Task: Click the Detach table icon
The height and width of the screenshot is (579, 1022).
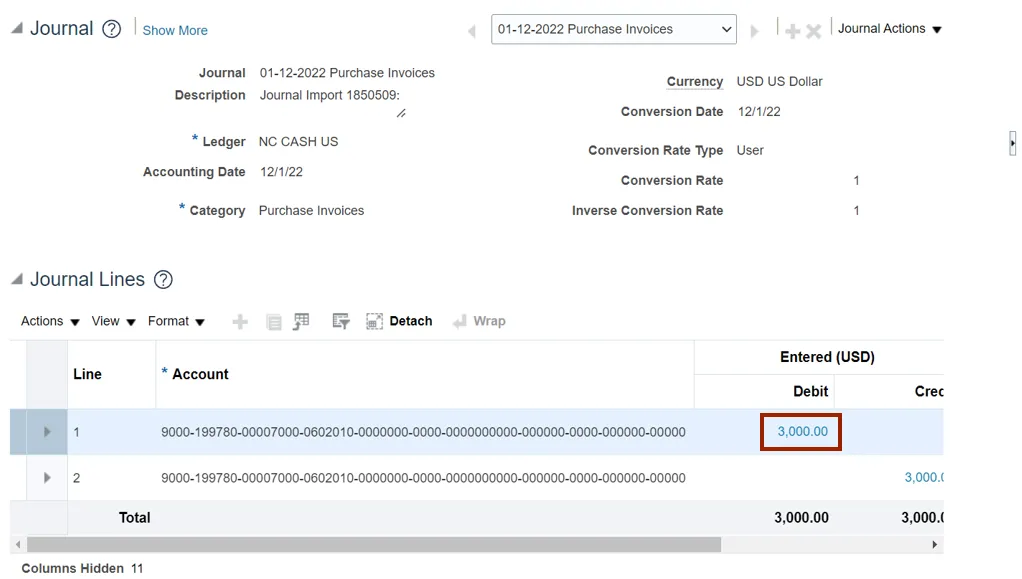Action: [x=399, y=322]
